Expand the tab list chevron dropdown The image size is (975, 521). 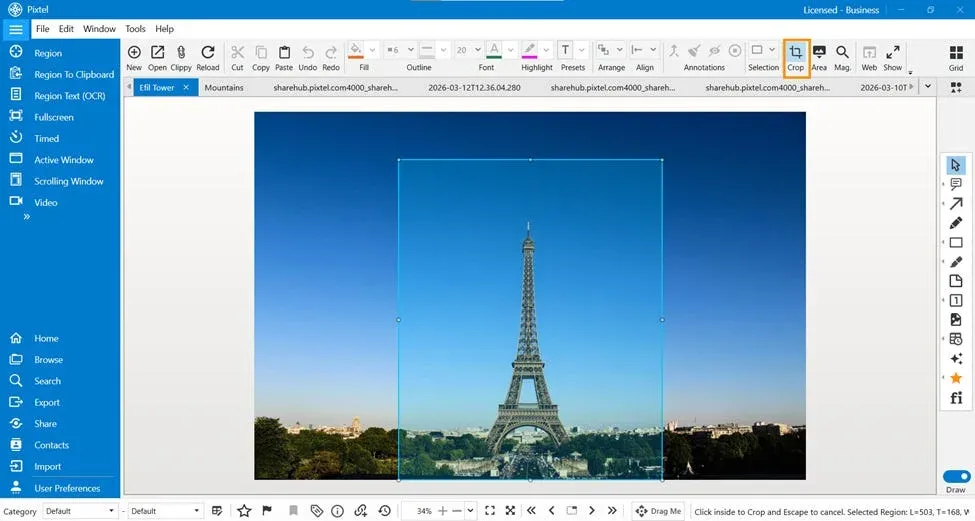[x=928, y=87]
